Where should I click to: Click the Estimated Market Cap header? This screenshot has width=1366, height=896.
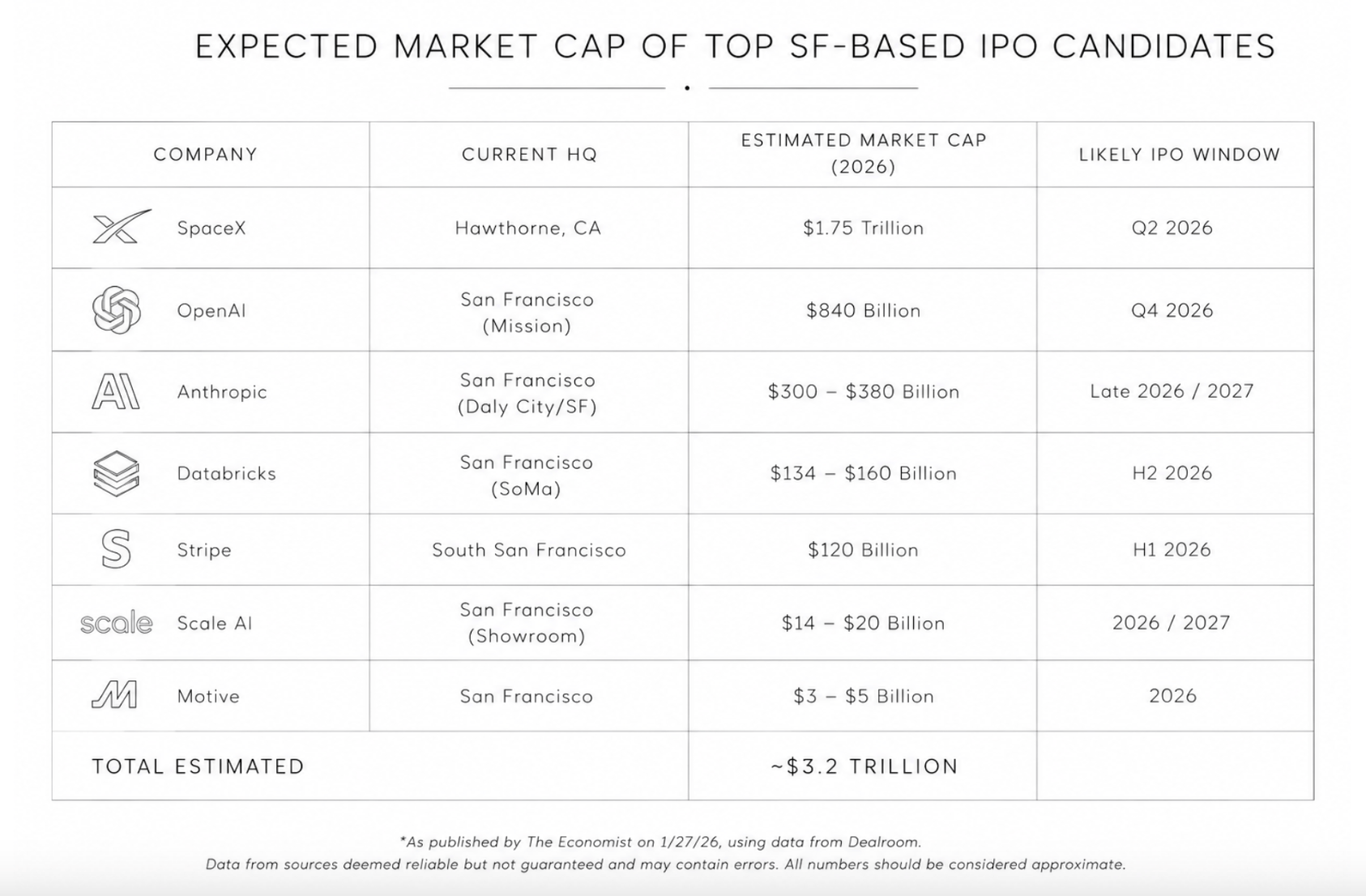tap(864, 153)
